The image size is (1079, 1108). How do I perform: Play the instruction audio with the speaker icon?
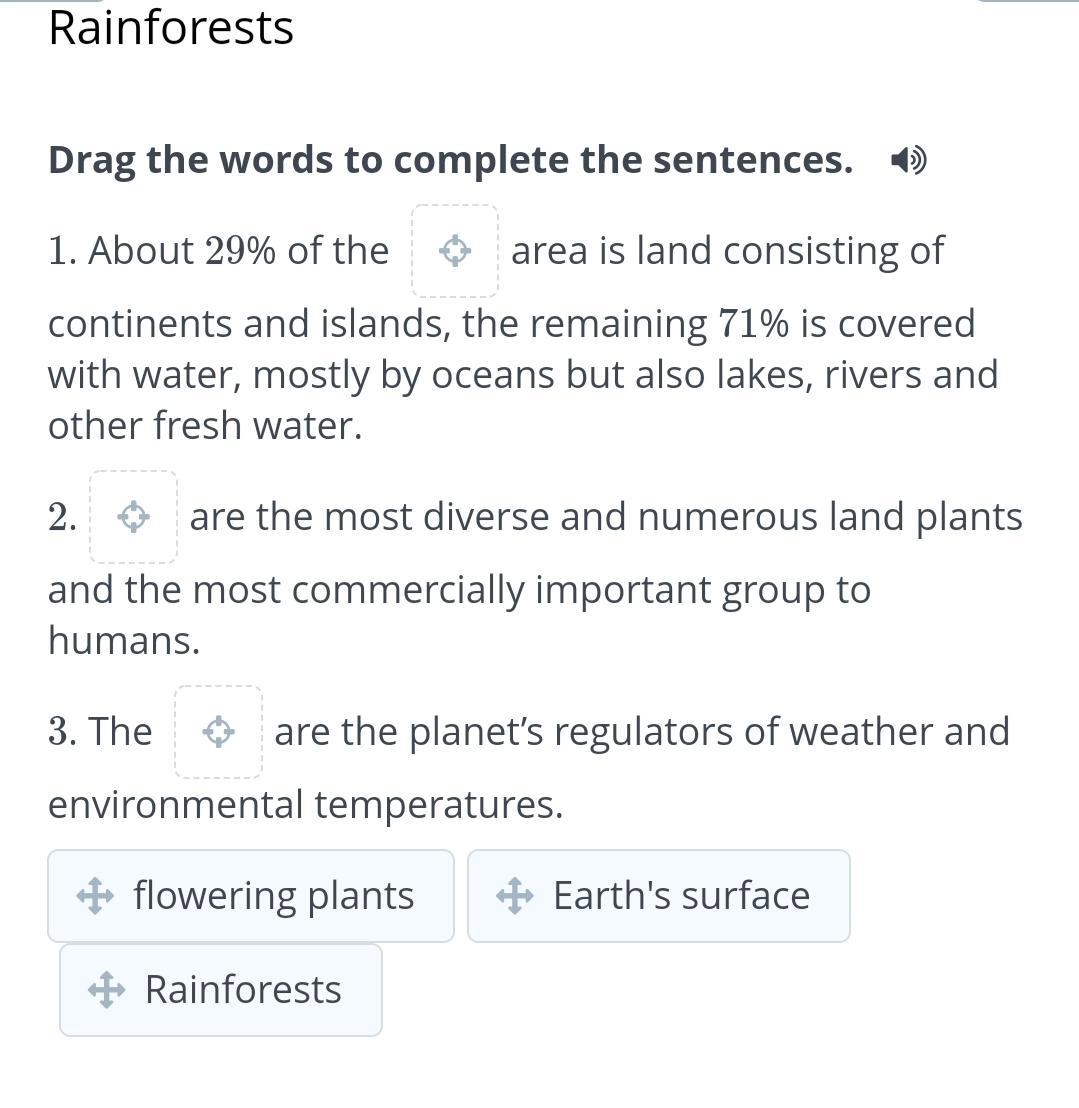tap(908, 160)
